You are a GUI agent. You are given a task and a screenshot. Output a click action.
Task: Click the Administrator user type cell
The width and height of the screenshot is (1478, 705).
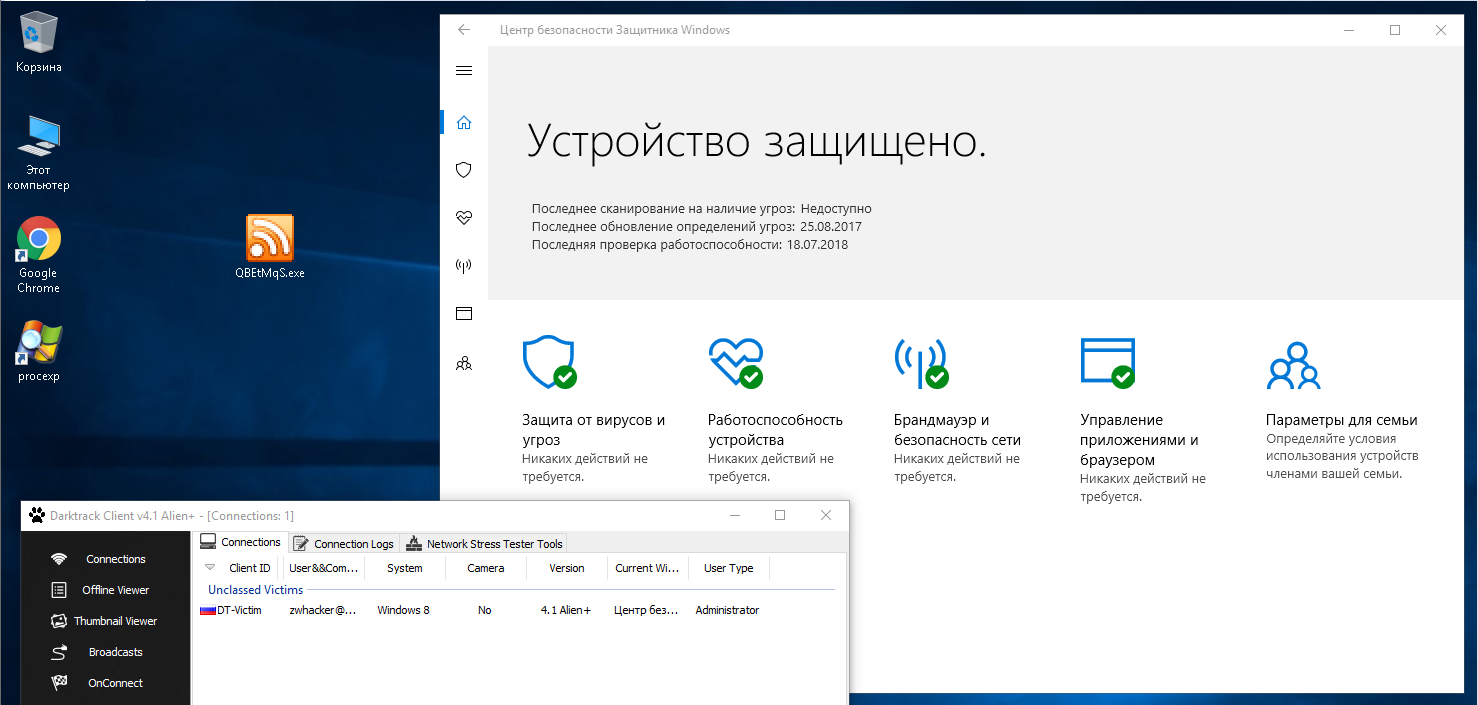(x=727, y=610)
